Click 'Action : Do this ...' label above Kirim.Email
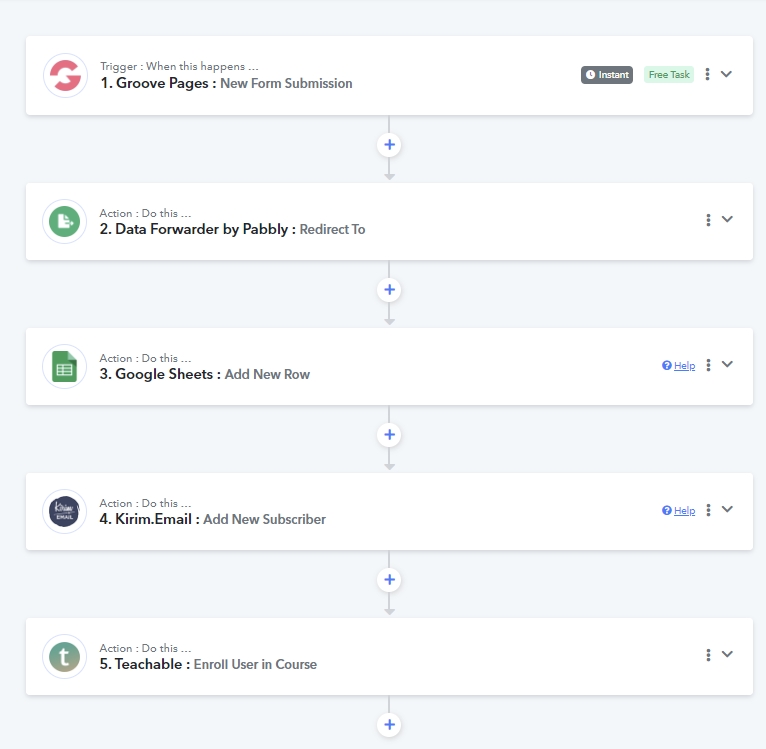Viewport: 766px width, 749px height. point(145,504)
